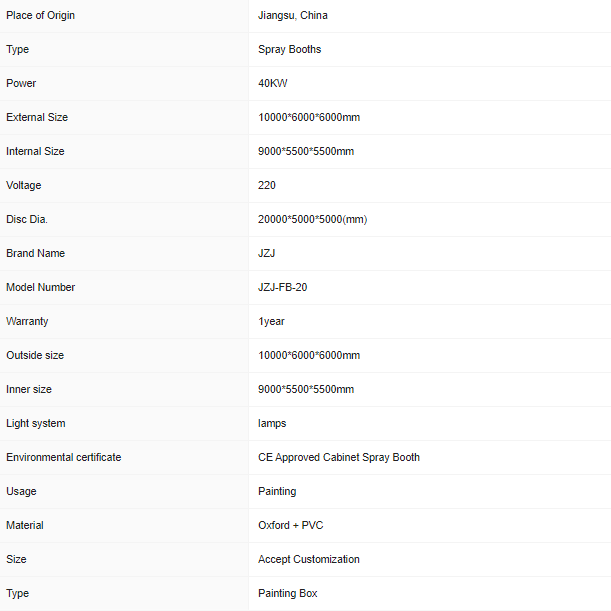Click the "Spray Booths" type value
The image size is (611, 611).
point(289,49)
